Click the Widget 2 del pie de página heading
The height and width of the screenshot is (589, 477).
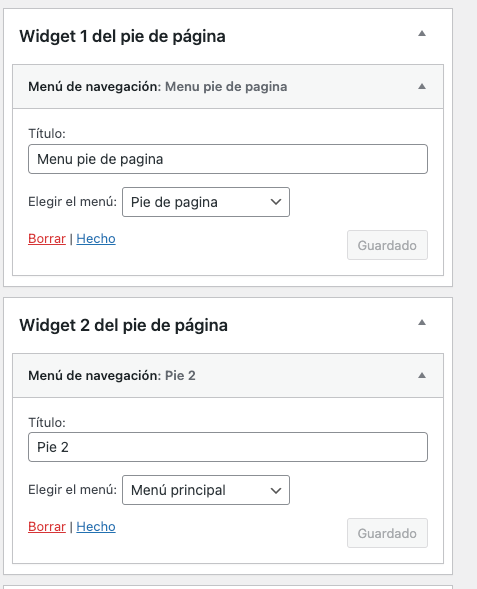(x=124, y=325)
